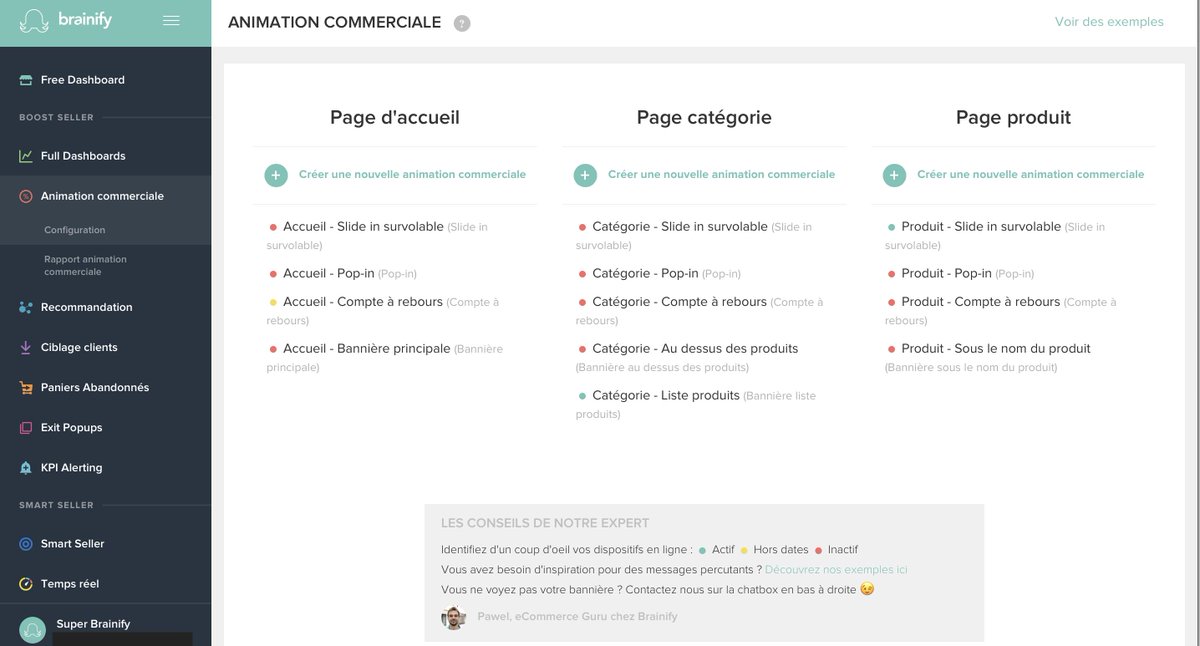Open Rapport animation commerciale submenu

[86, 265]
